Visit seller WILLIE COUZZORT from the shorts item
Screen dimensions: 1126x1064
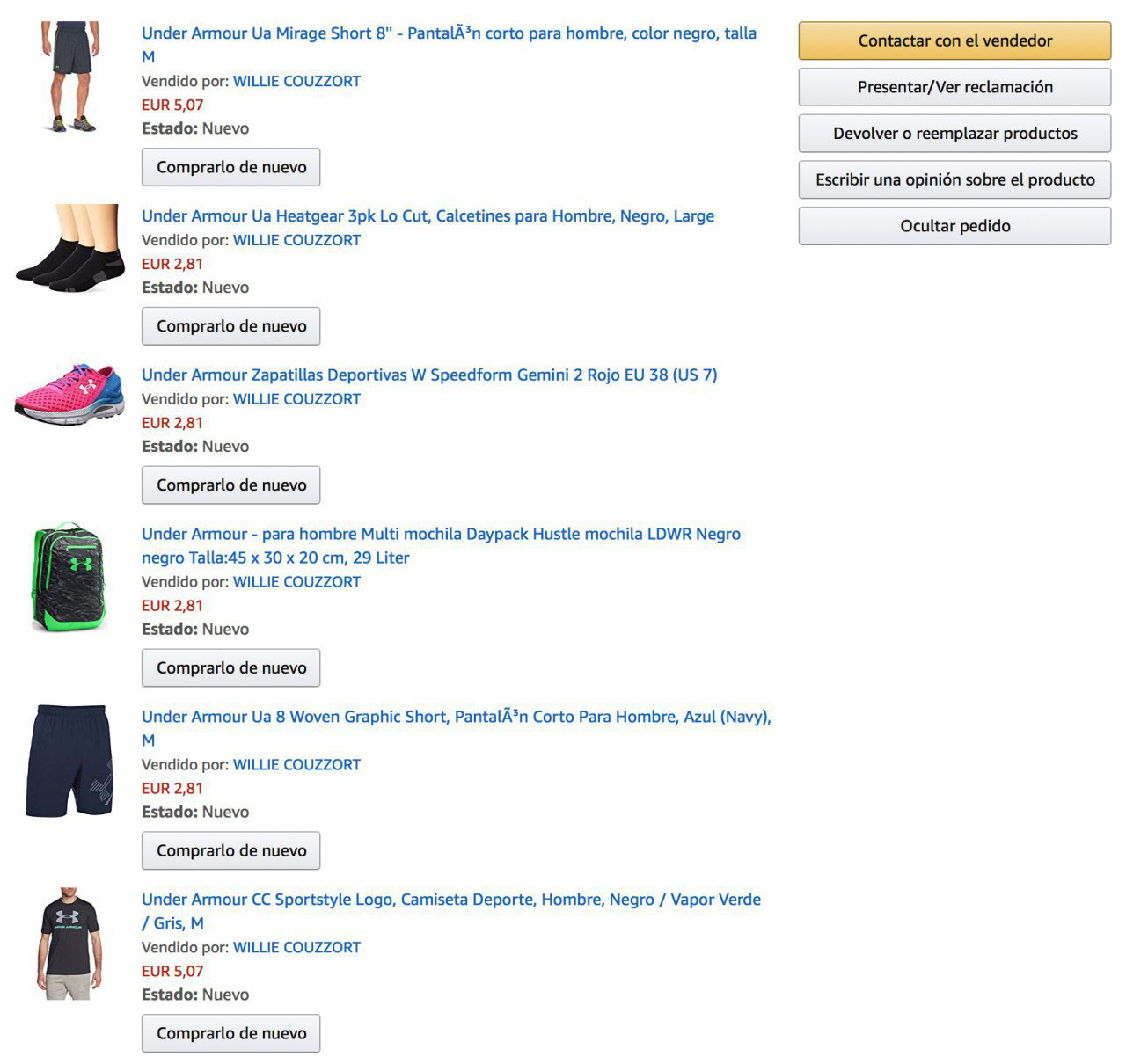(296, 81)
